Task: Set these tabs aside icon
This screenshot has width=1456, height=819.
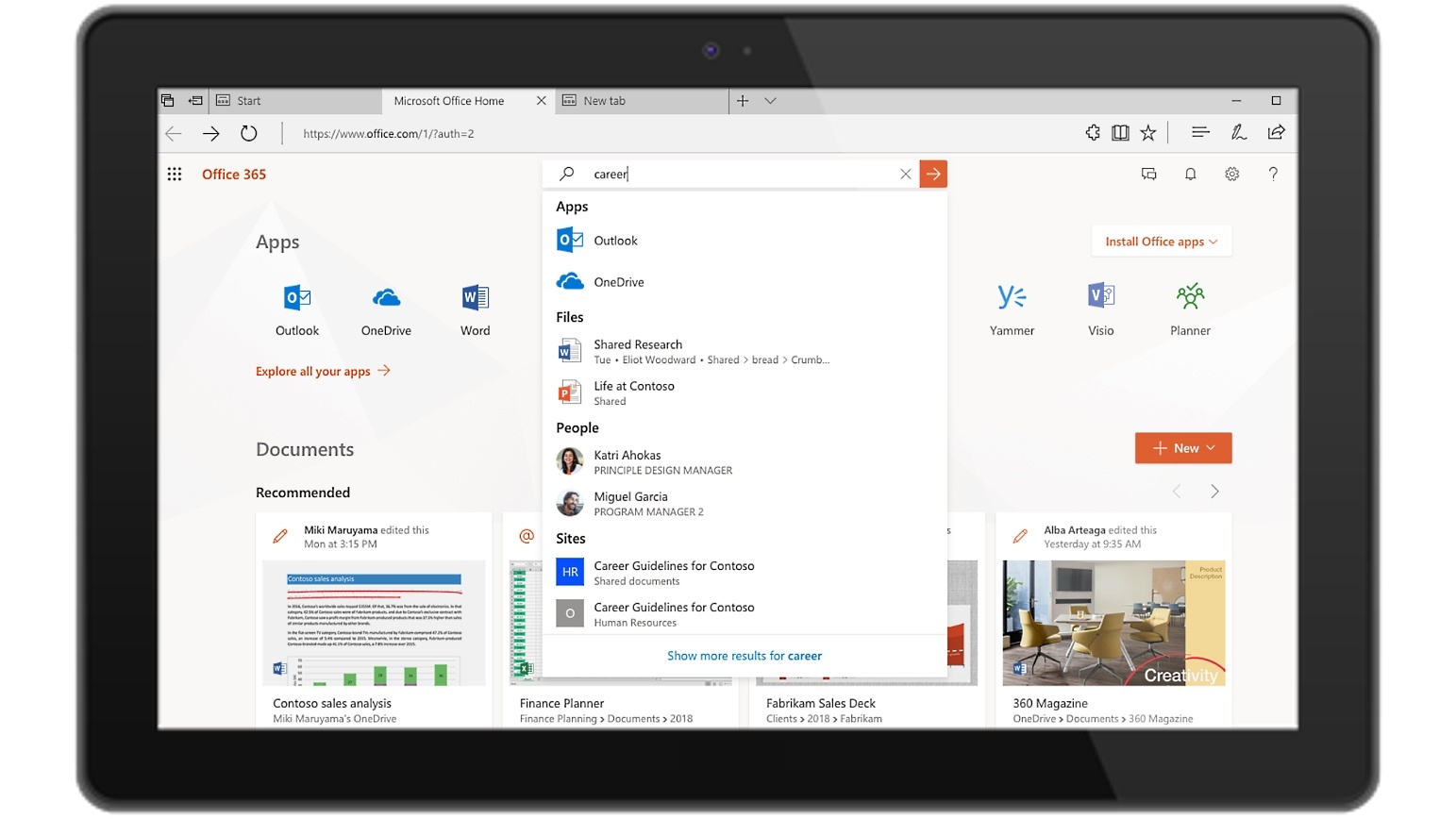Action: point(195,100)
